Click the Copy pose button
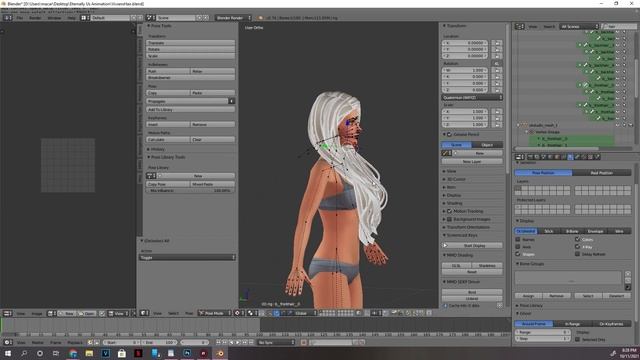This screenshot has height=360, width=640. [x=168, y=93]
